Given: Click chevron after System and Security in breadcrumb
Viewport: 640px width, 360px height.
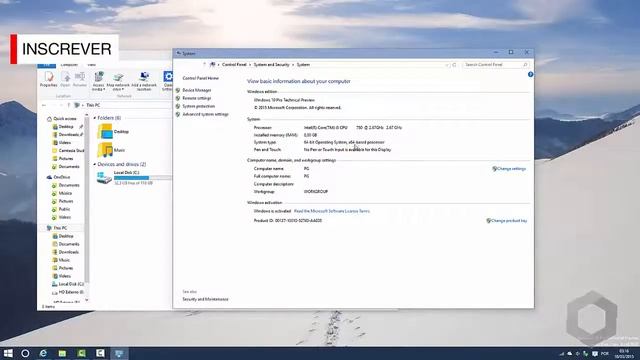Looking at the screenshot, I should tap(293, 64).
